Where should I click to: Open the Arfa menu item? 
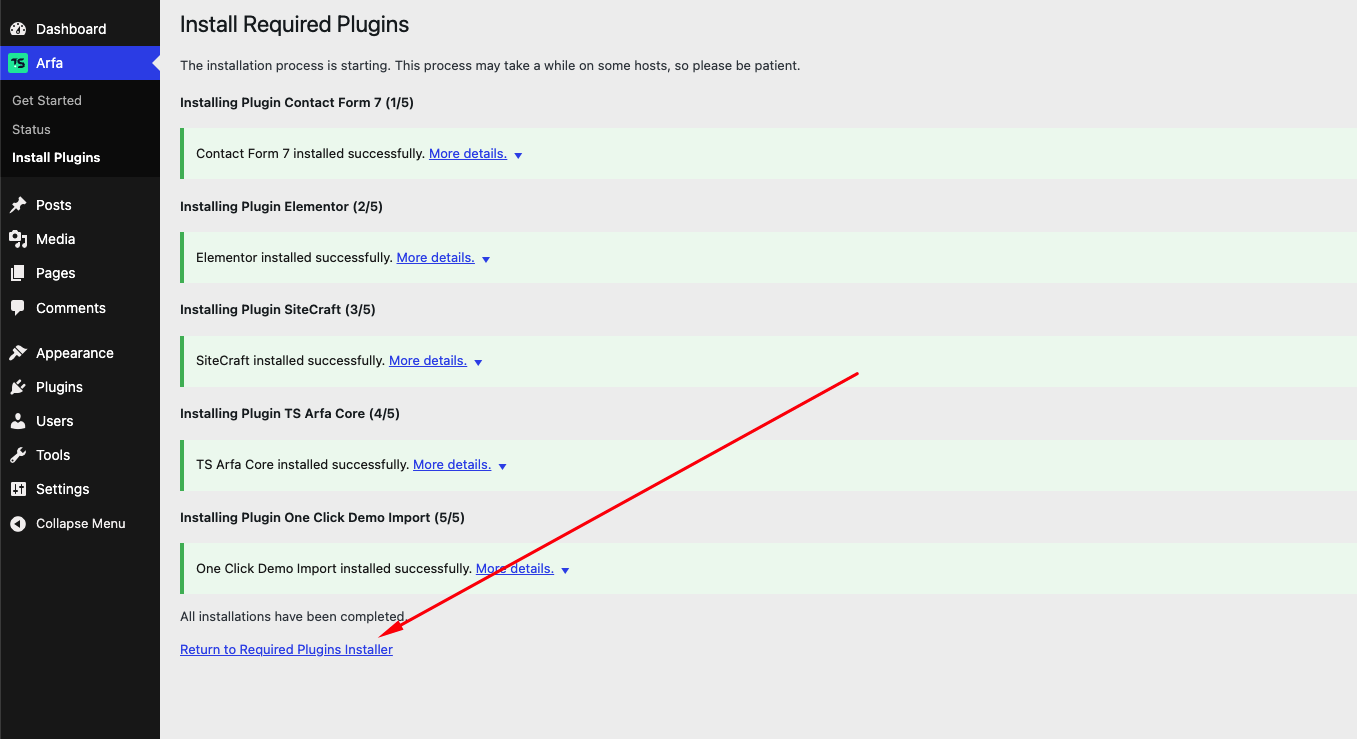point(80,63)
